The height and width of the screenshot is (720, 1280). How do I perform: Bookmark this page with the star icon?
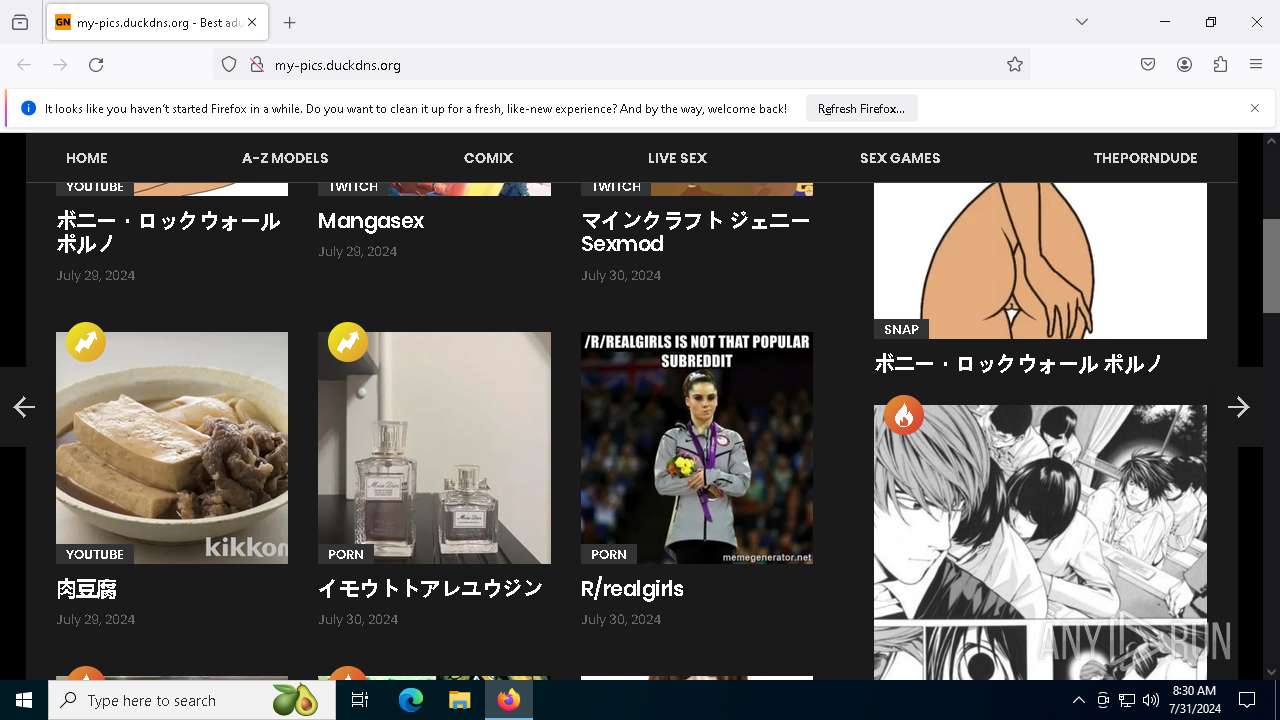(x=1015, y=65)
